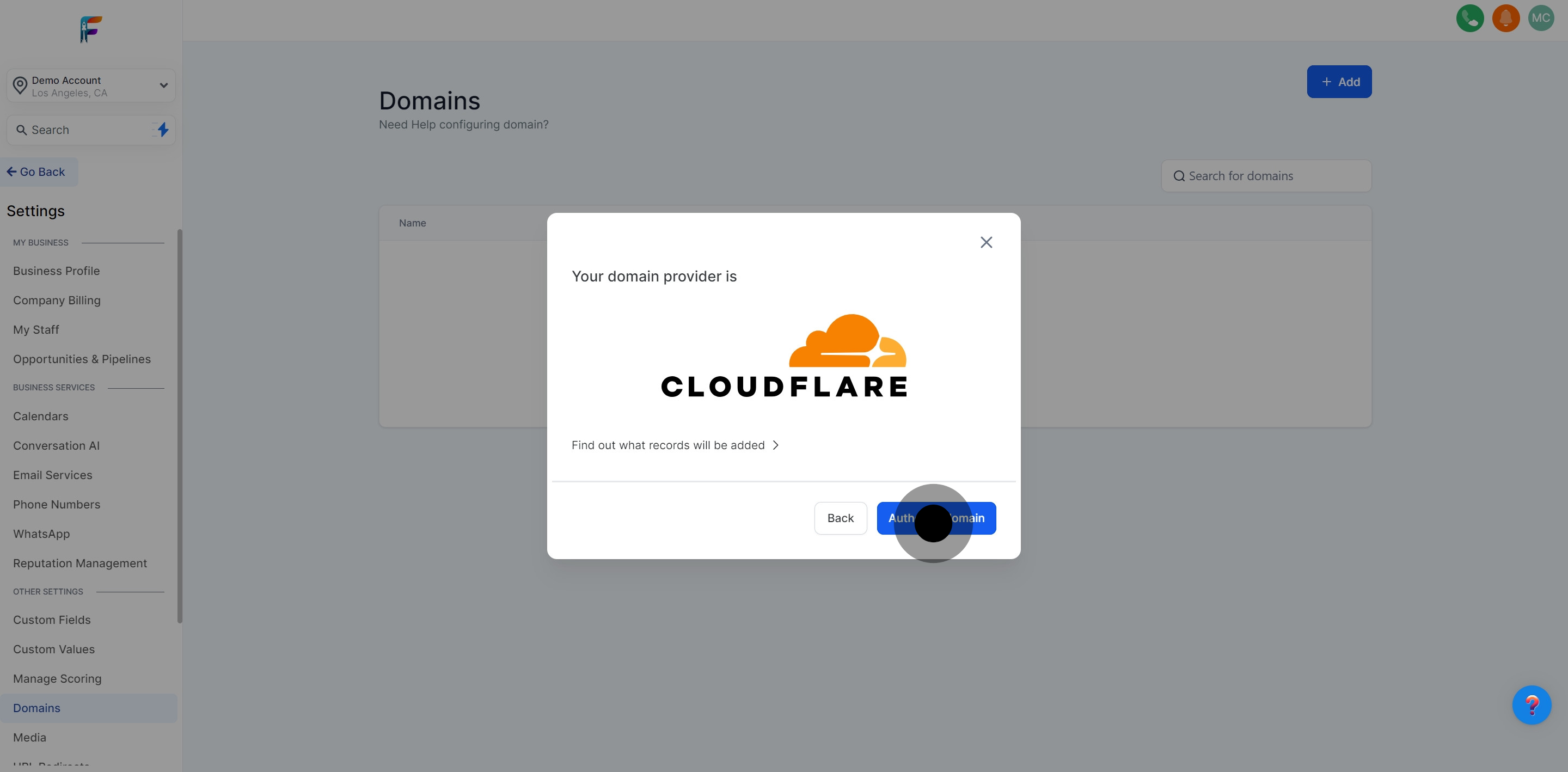Expand the Demo Account location dropdown
This screenshot has width=1568, height=772.
pos(91,86)
